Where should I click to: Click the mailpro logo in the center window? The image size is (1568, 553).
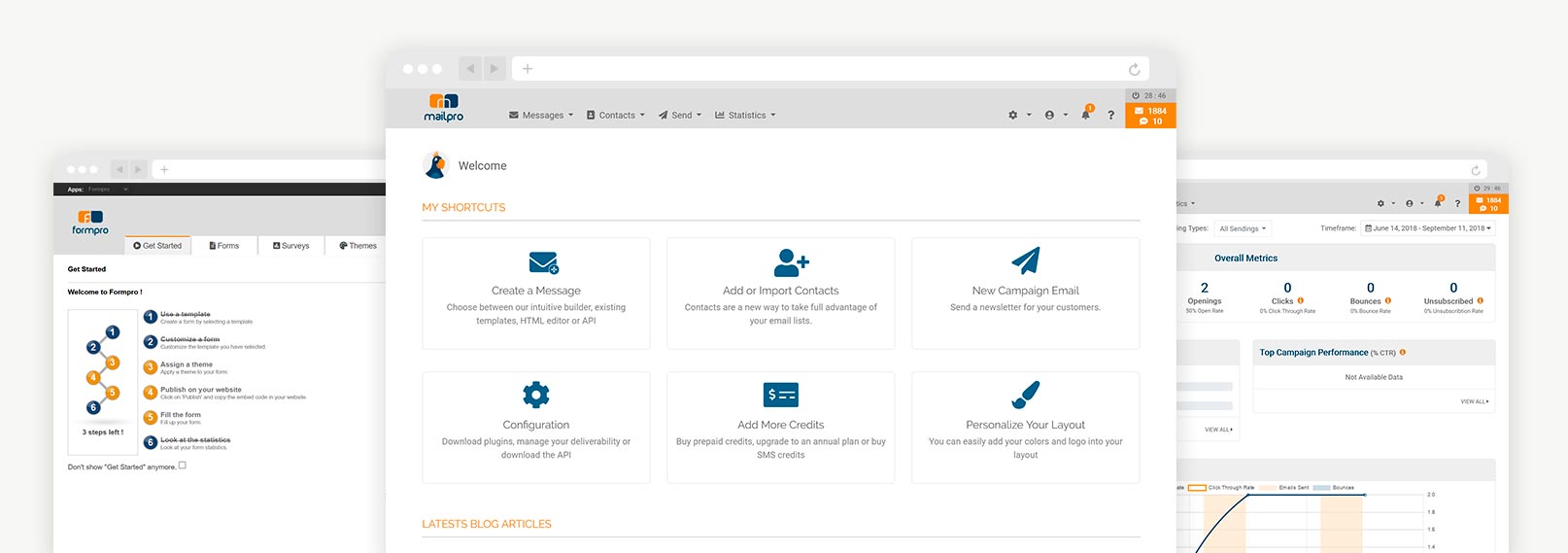click(x=444, y=108)
